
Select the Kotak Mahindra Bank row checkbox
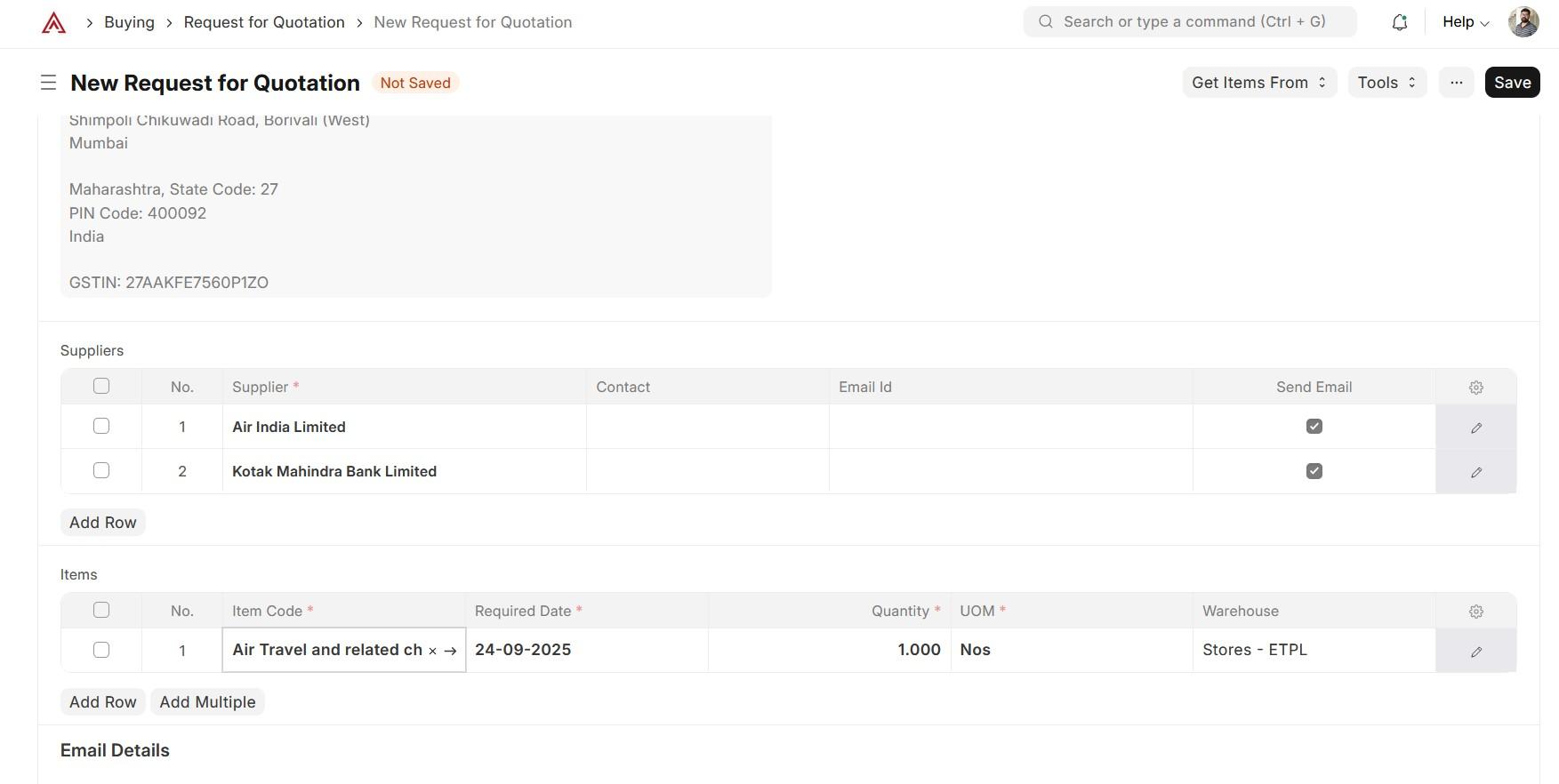101,470
